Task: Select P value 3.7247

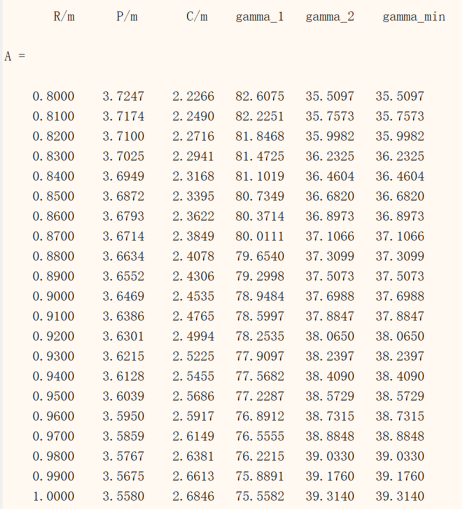Action: click(x=123, y=96)
